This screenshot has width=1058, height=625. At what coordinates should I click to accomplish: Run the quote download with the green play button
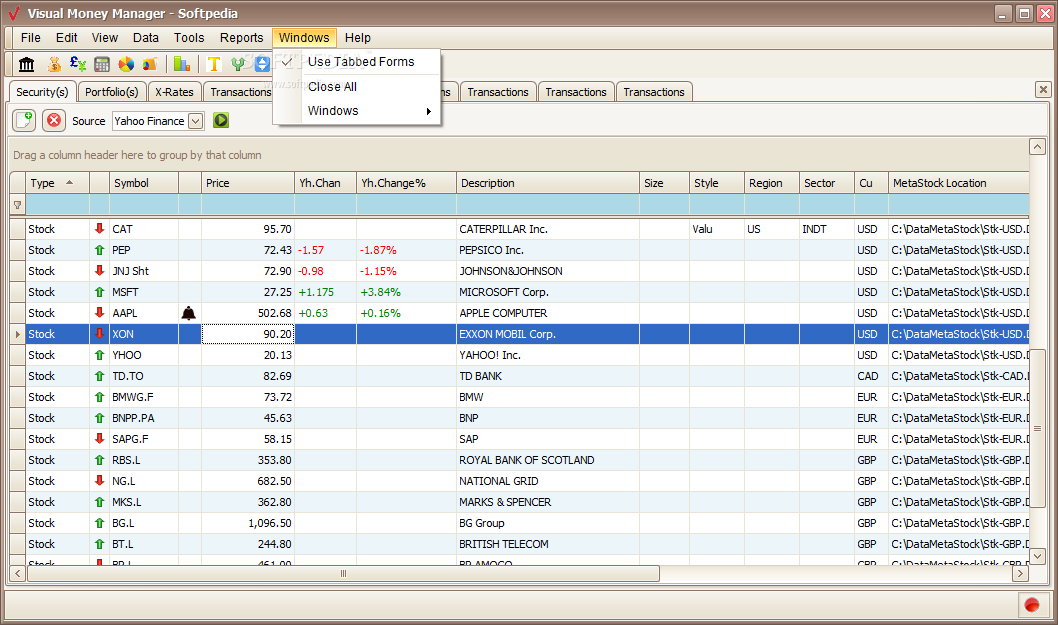tap(221, 121)
